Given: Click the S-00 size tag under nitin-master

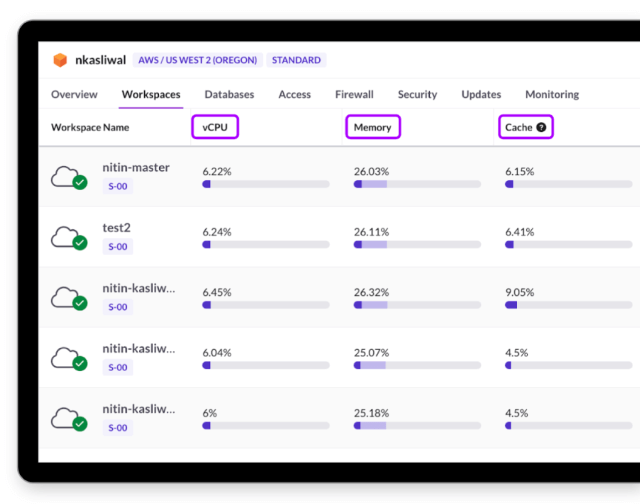Looking at the screenshot, I should point(118,186).
